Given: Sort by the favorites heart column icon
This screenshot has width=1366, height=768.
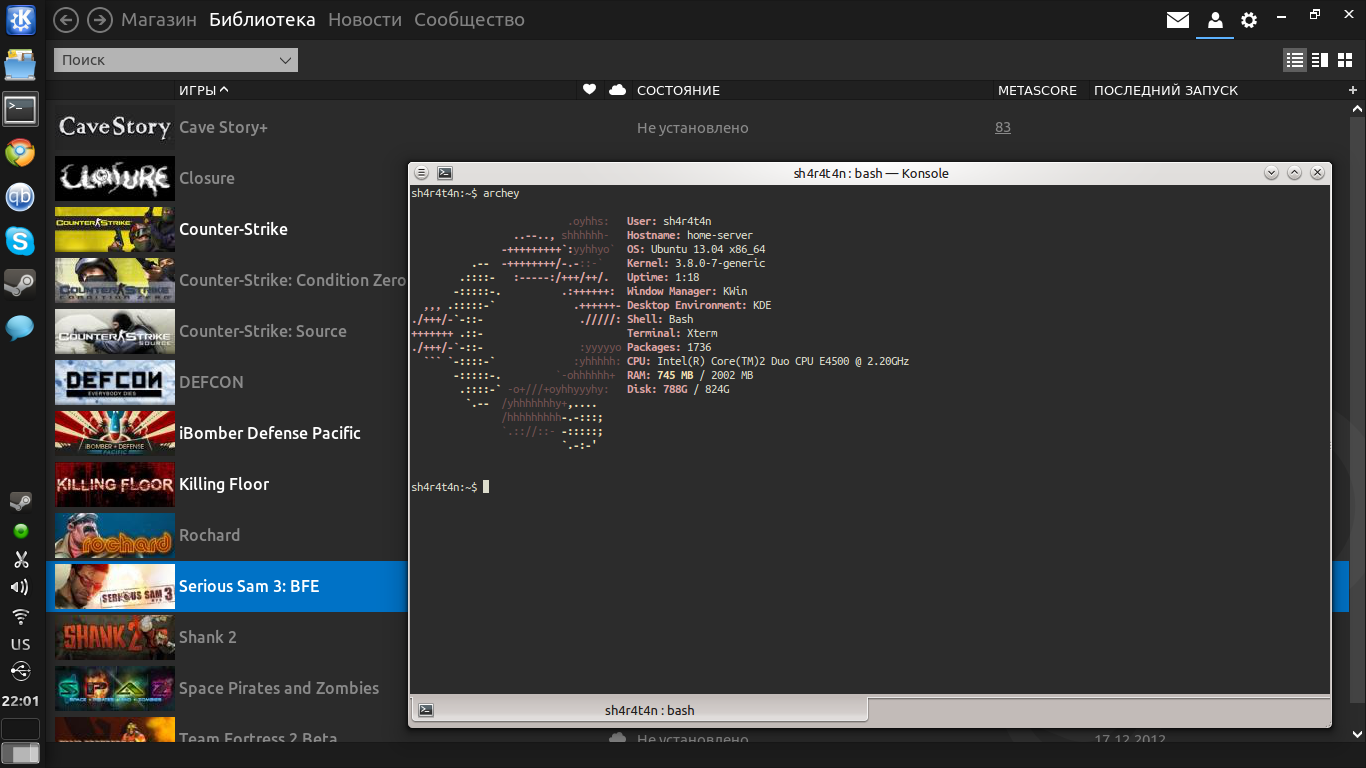Looking at the screenshot, I should pos(589,90).
